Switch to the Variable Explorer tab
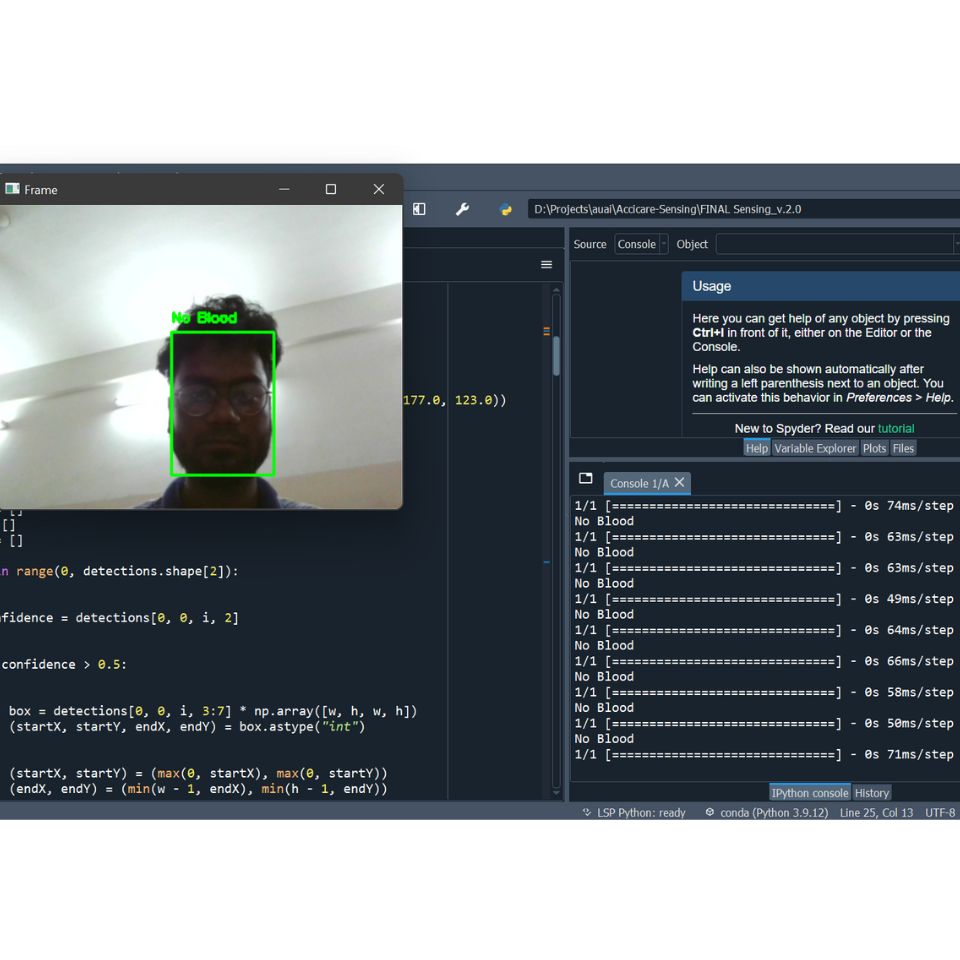Screen dimensions: 960x960 pos(815,448)
